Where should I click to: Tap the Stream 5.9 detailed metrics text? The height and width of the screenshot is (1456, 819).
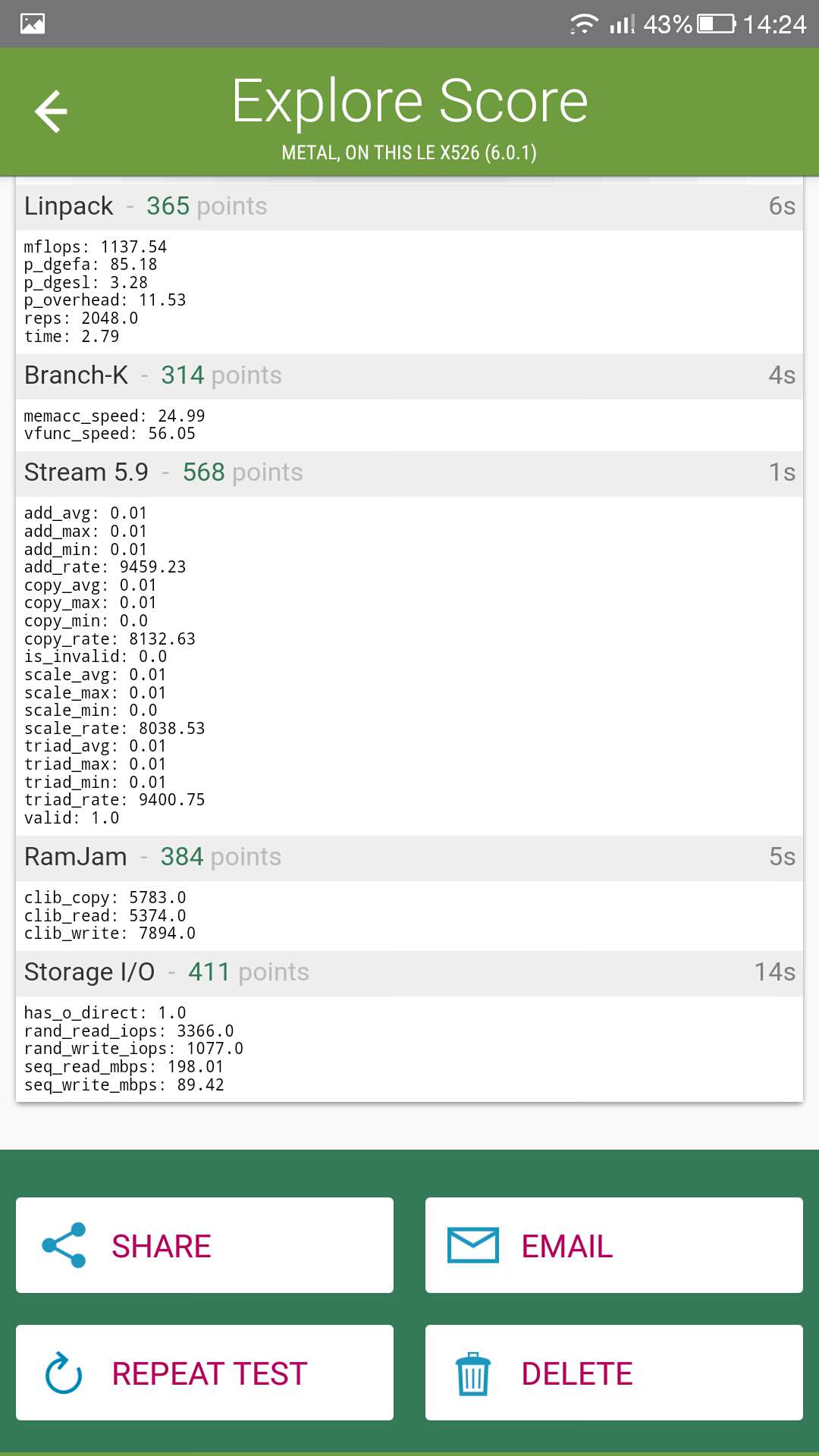115,666
